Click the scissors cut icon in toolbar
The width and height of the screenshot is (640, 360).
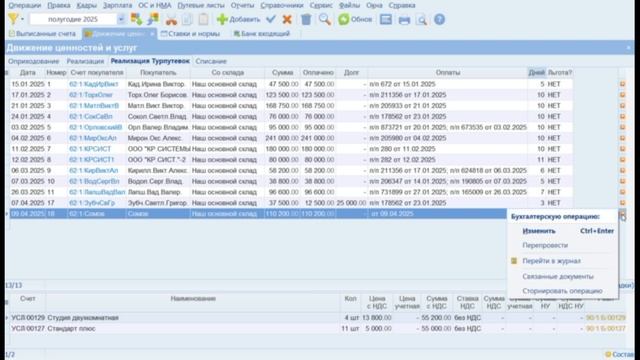tap(171, 19)
